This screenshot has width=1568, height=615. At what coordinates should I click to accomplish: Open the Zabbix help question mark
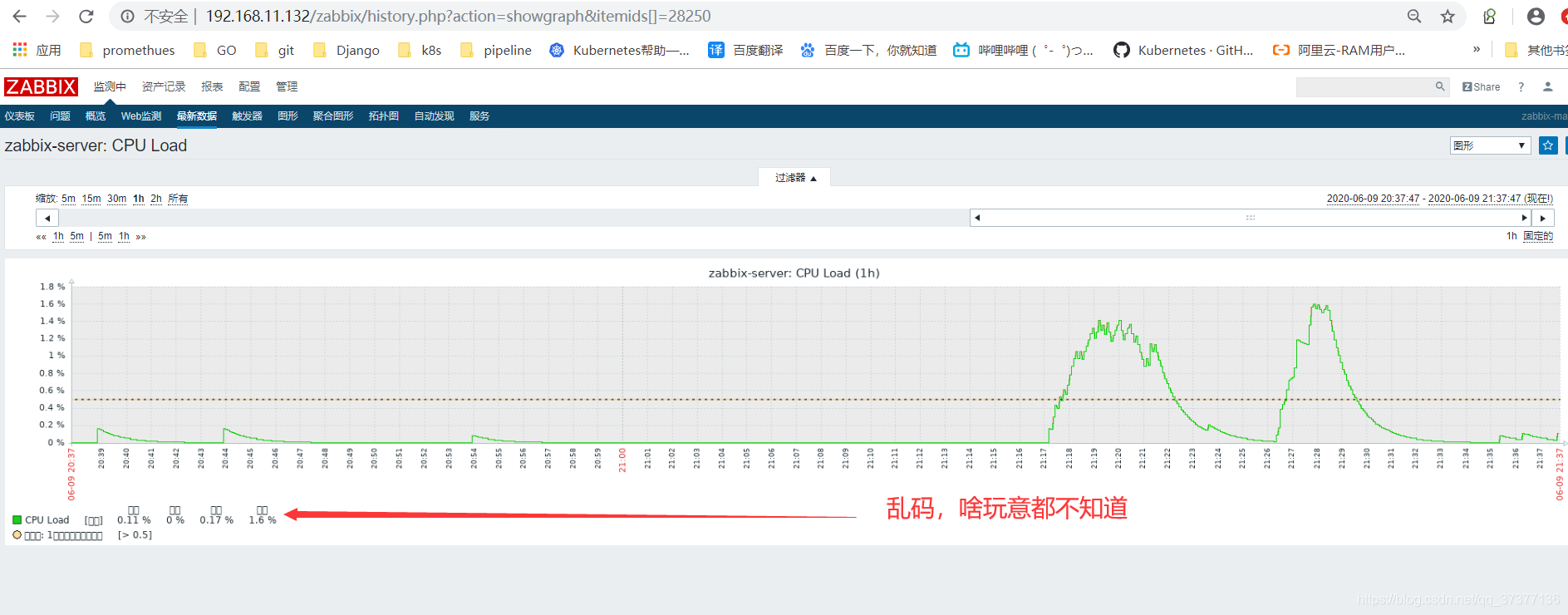click(1521, 86)
